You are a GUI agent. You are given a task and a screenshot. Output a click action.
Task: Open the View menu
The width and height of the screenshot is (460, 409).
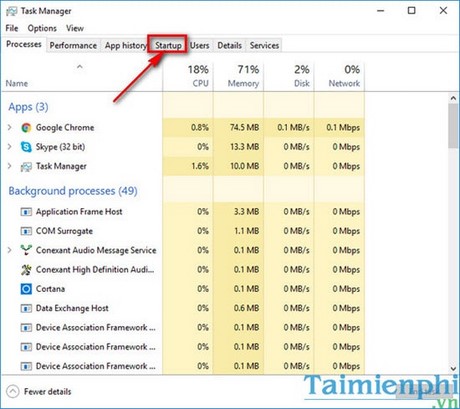pyautogui.click(x=75, y=28)
